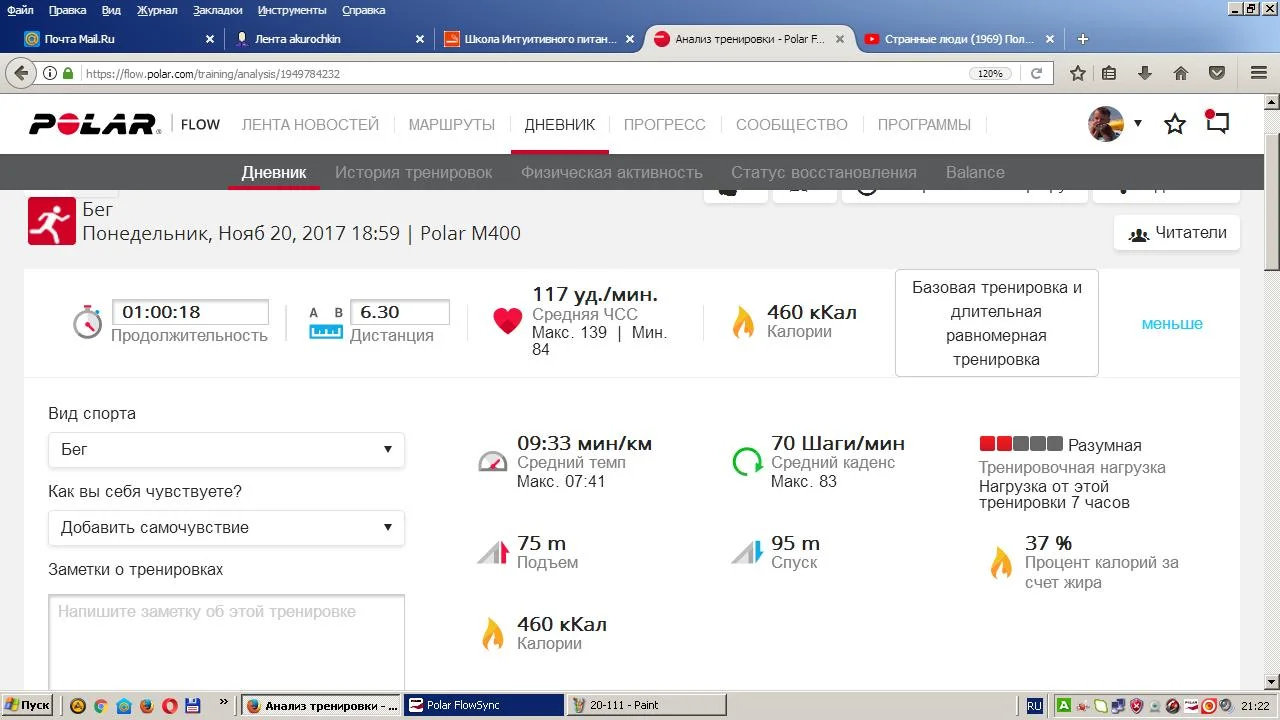The height and width of the screenshot is (720, 1280).
Task: Click the flame icon beside bottom 460 кКал
Action: [493, 634]
